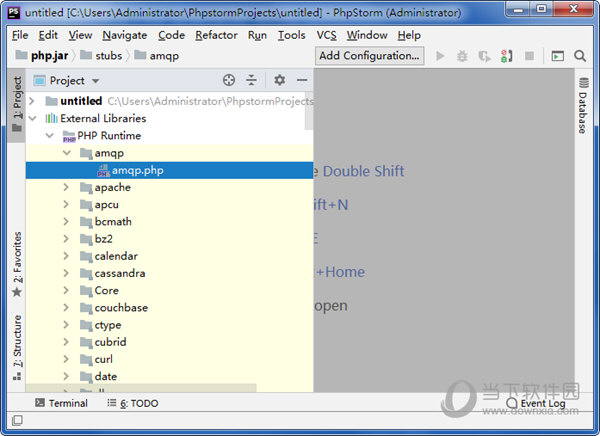Click the Locate/Scroll from Source target icon
600x436 pixels.
[x=229, y=80]
